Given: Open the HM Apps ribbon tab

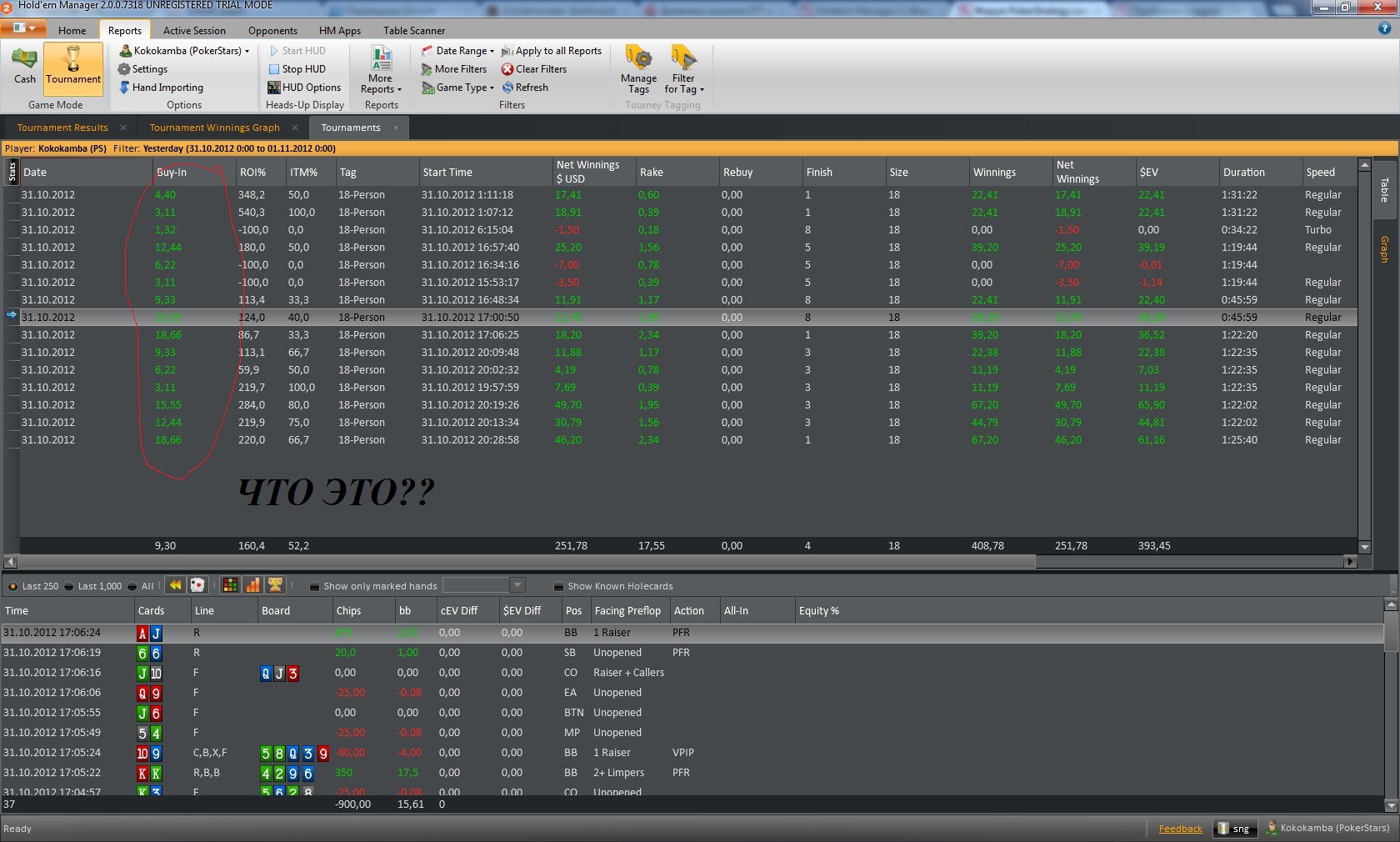Looking at the screenshot, I should pos(340,31).
